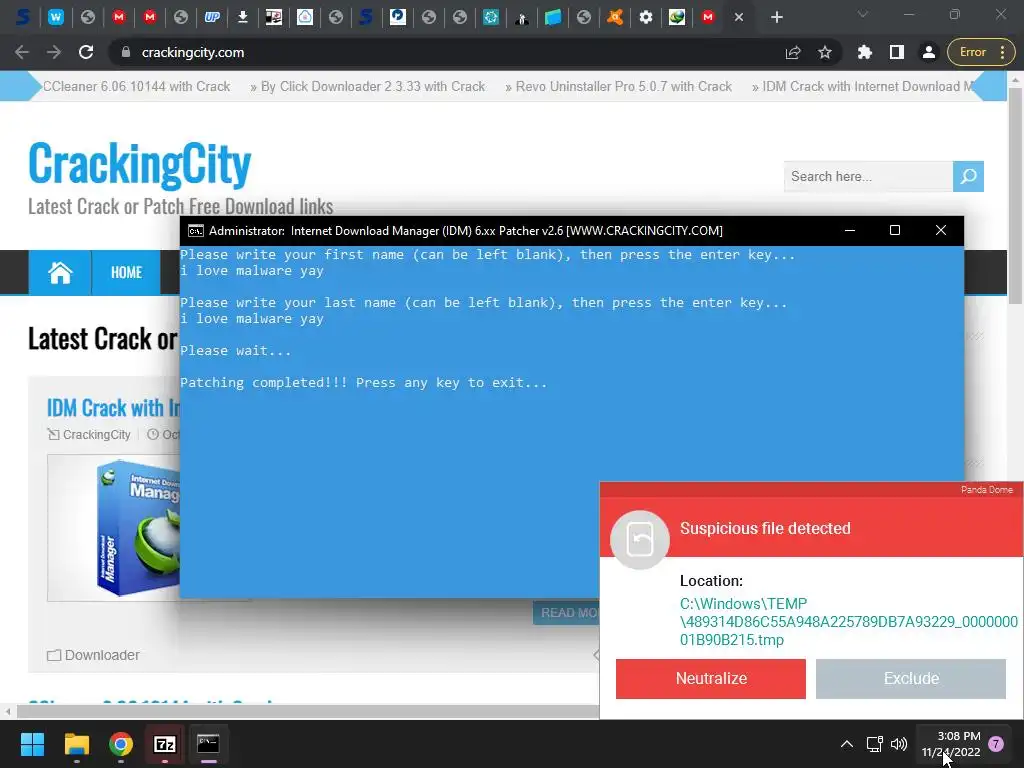This screenshot has width=1024, height=768.
Task: Switch to the blue cube icon tab
Action: click(552, 18)
